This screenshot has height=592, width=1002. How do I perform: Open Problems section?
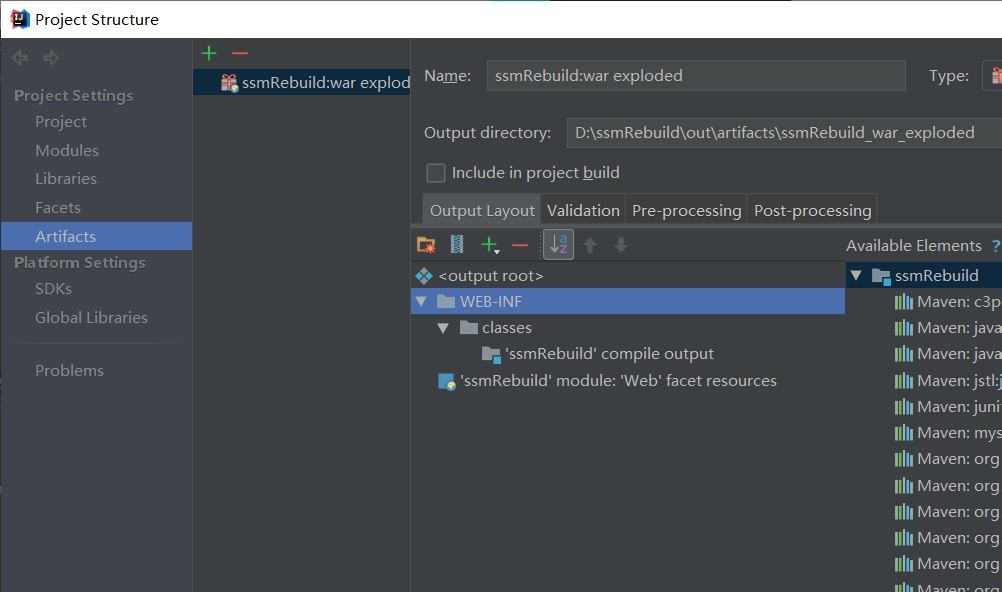[70, 370]
